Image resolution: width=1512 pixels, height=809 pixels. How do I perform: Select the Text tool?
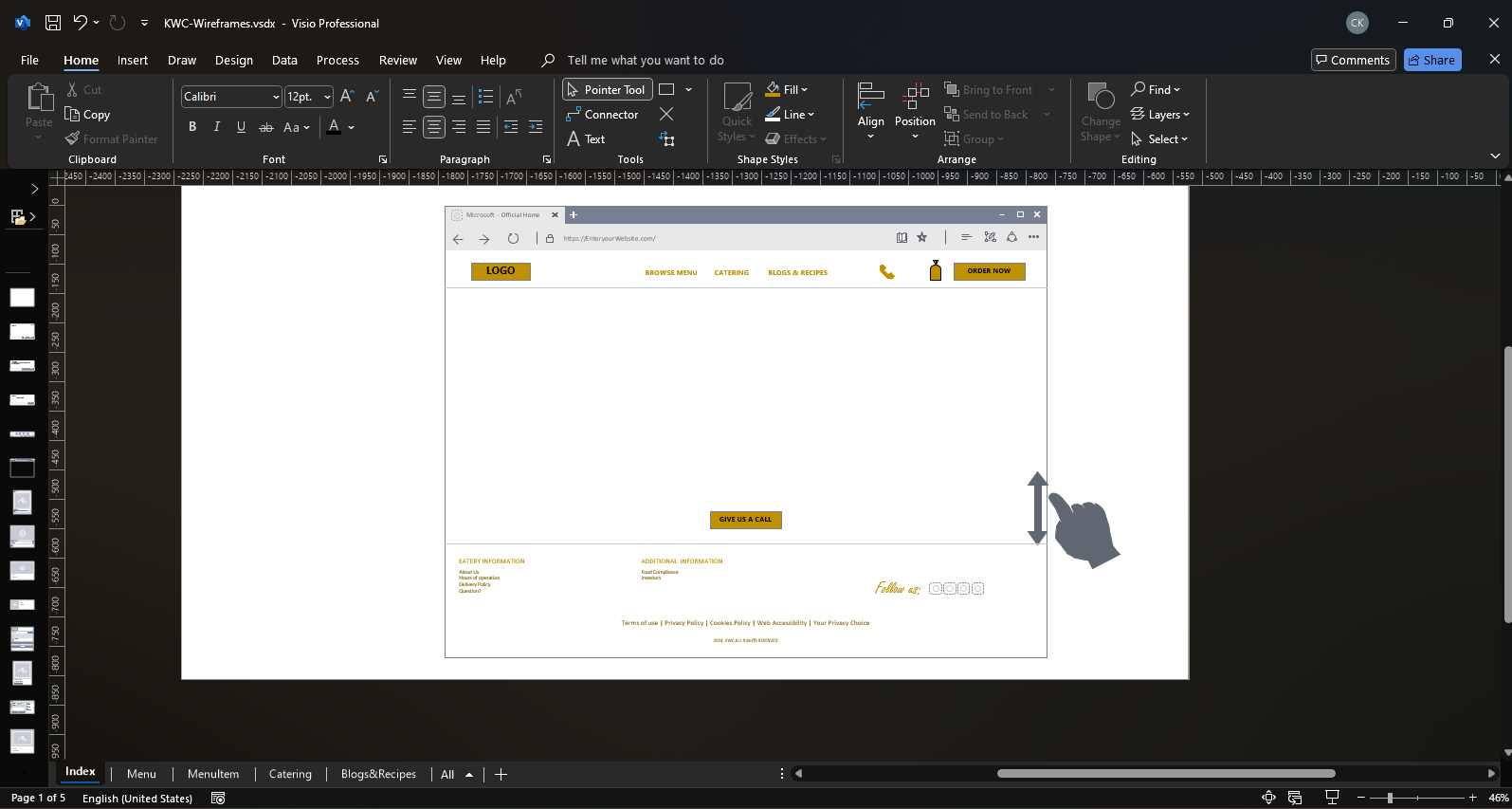click(586, 138)
